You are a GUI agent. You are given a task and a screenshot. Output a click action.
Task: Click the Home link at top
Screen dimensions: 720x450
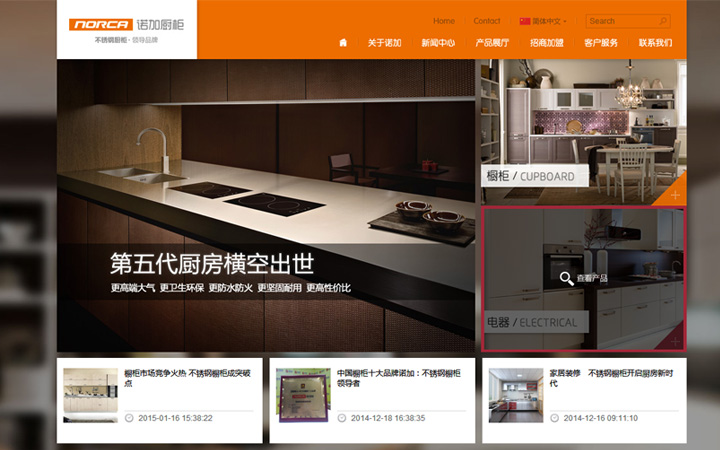[444, 21]
